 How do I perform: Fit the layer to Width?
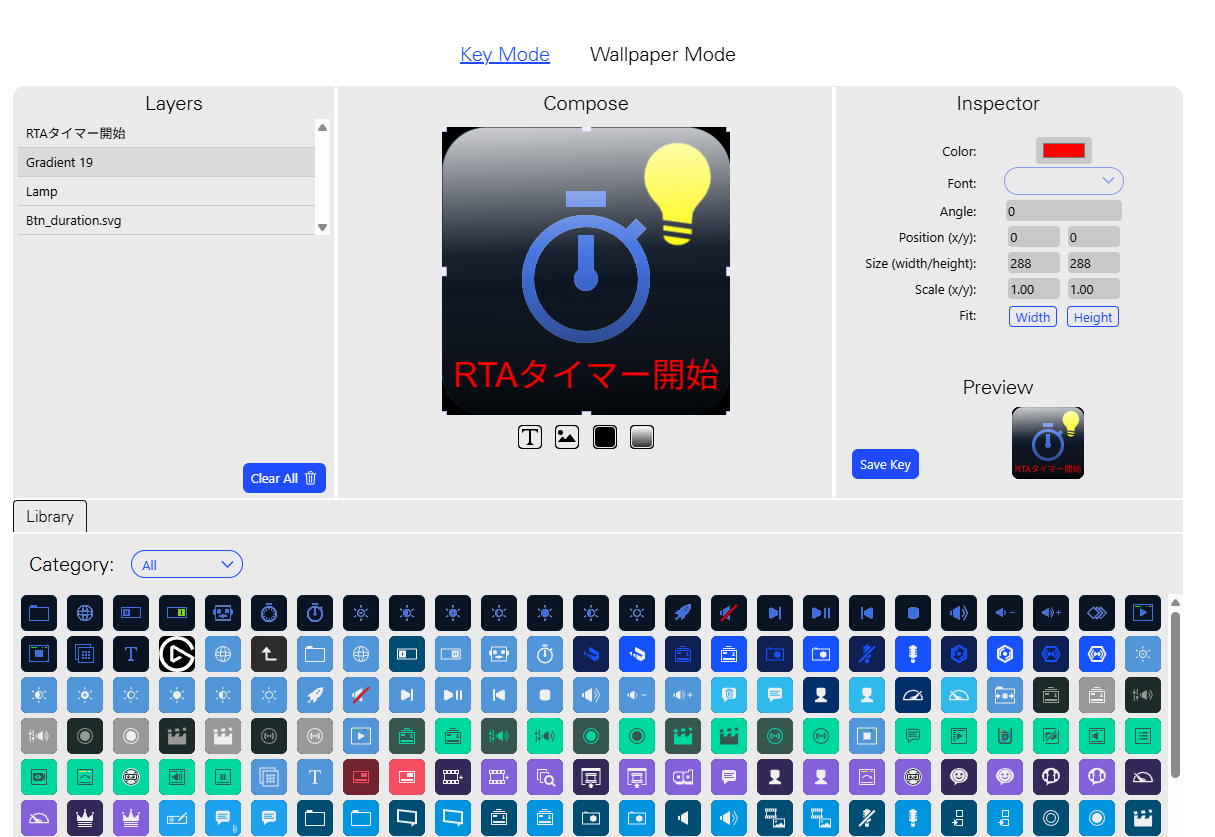(1033, 317)
